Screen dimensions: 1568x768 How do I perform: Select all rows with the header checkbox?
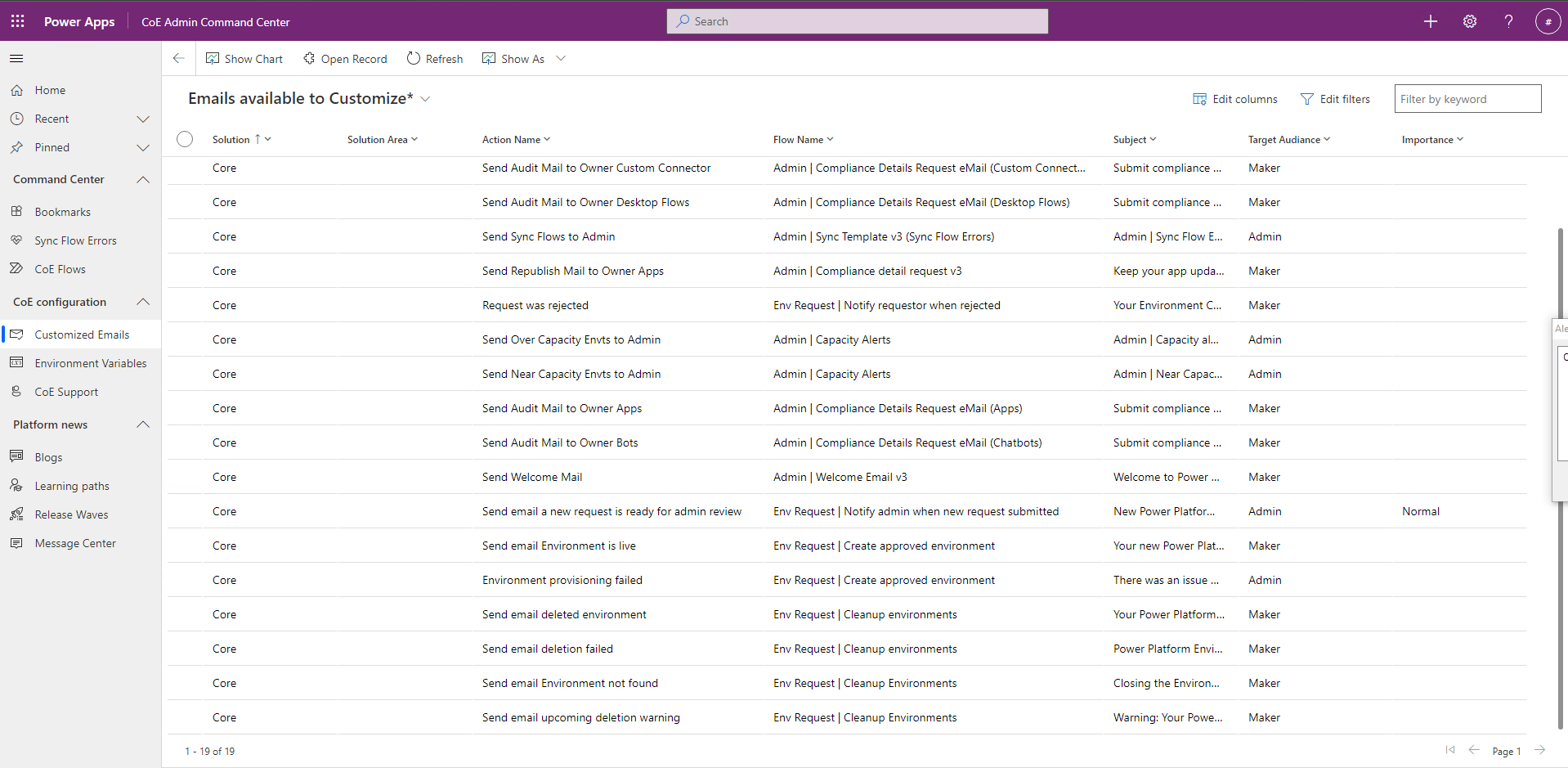[x=184, y=139]
